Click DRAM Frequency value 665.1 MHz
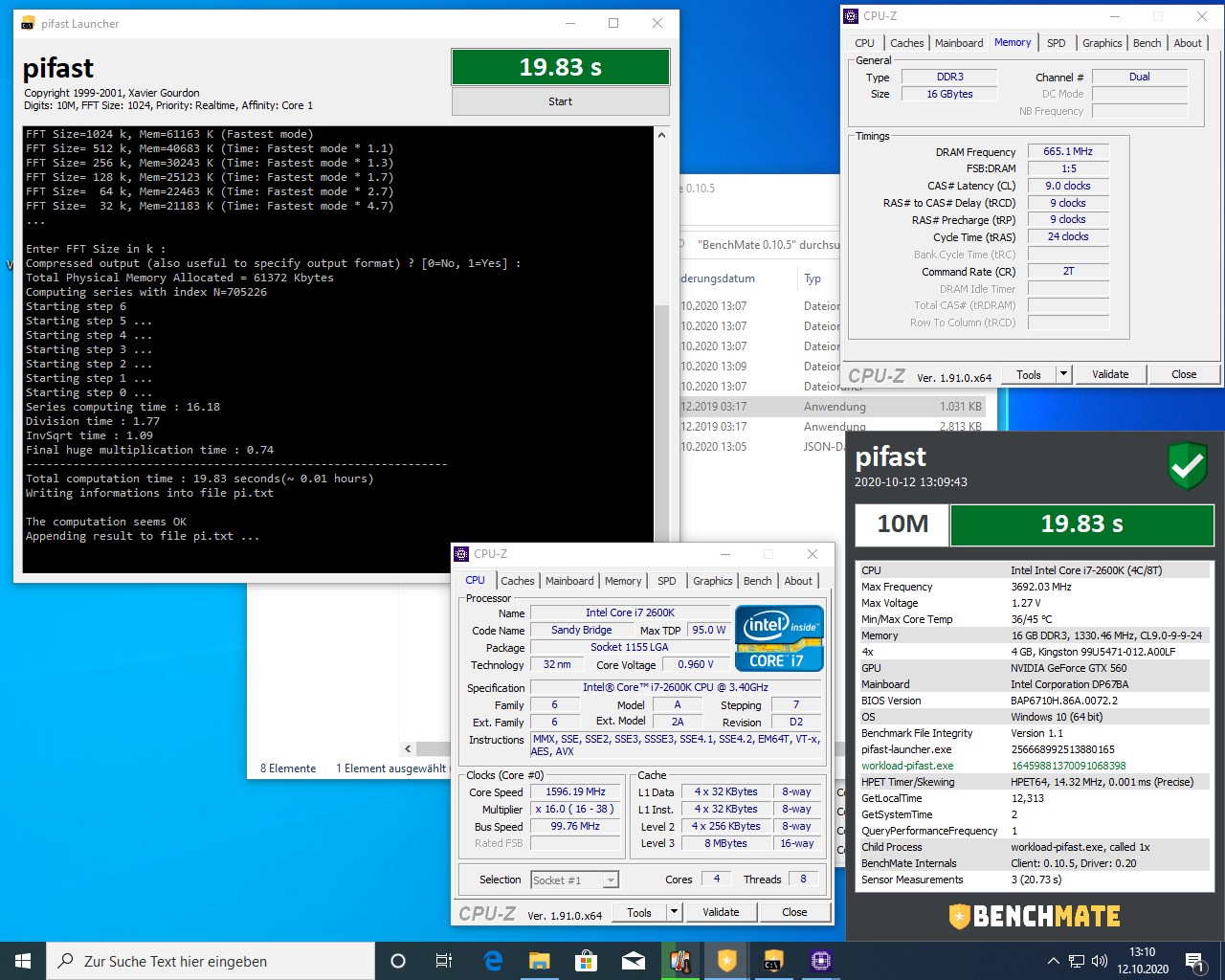The width and height of the screenshot is (1225, 980). [1068, 151]
